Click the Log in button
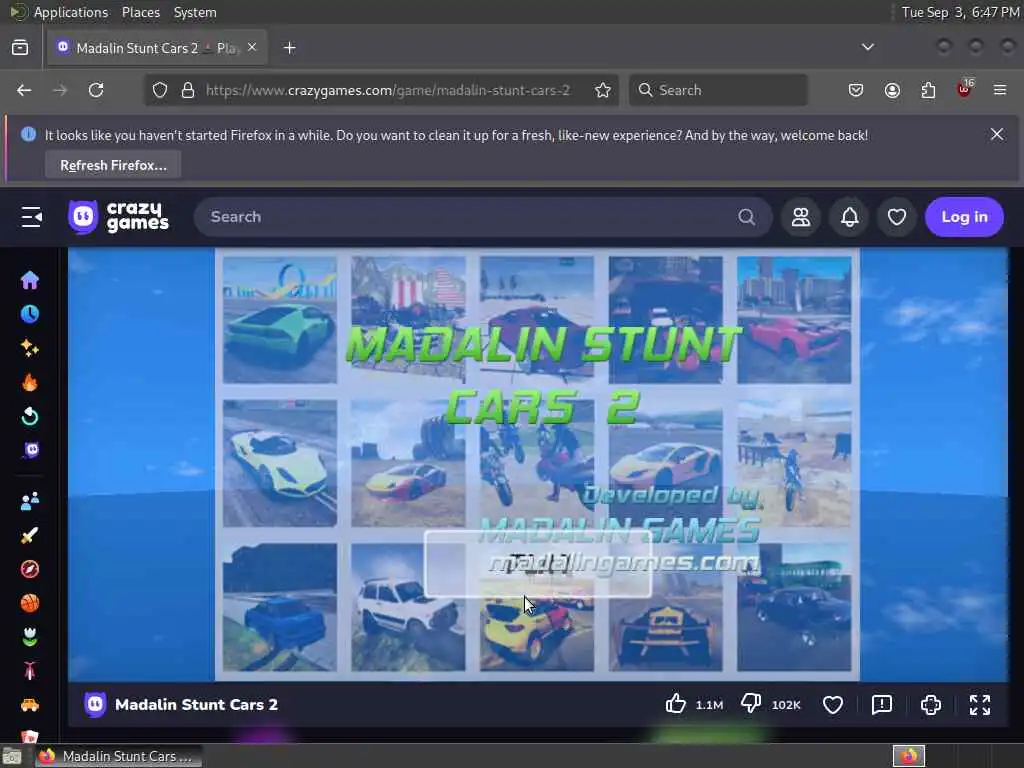The width and height of the screenshot is (1024, 768). [964, 217]
